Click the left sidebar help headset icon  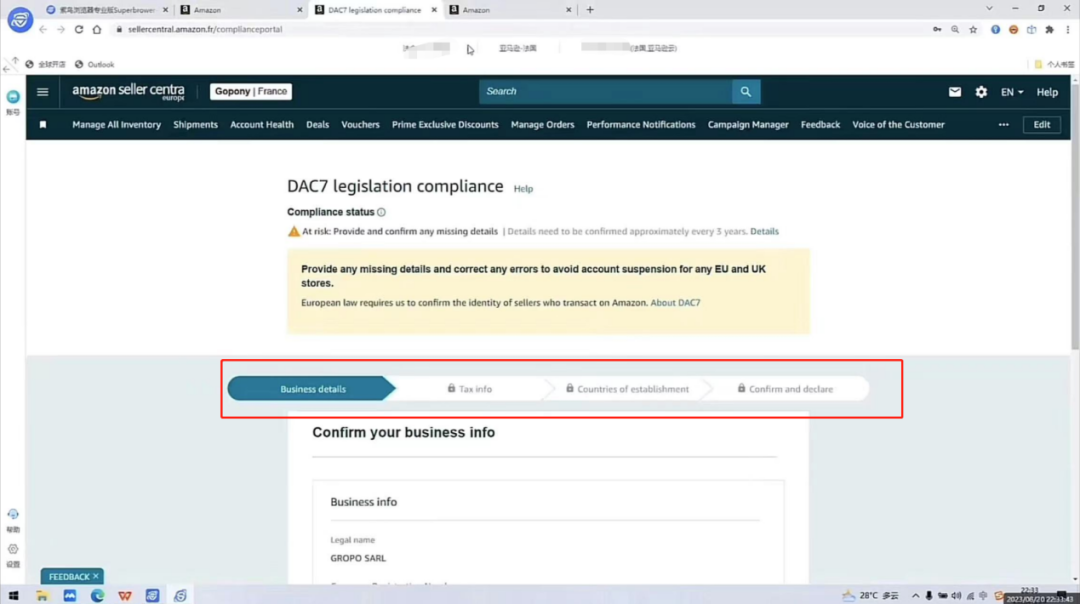[x=13, y=514]
